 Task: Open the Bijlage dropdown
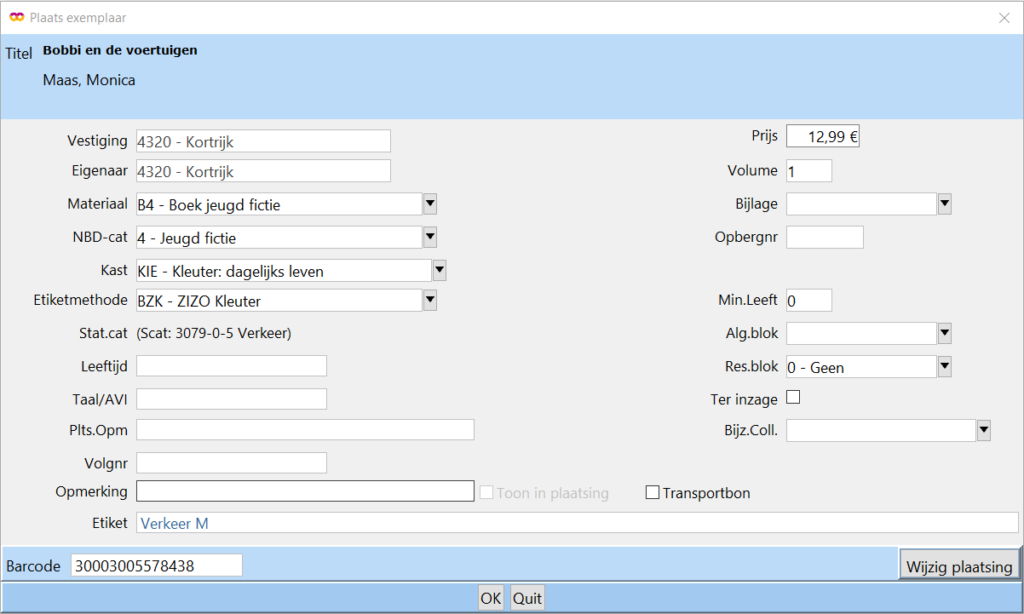pyautogui.click(x=944, y=204)
